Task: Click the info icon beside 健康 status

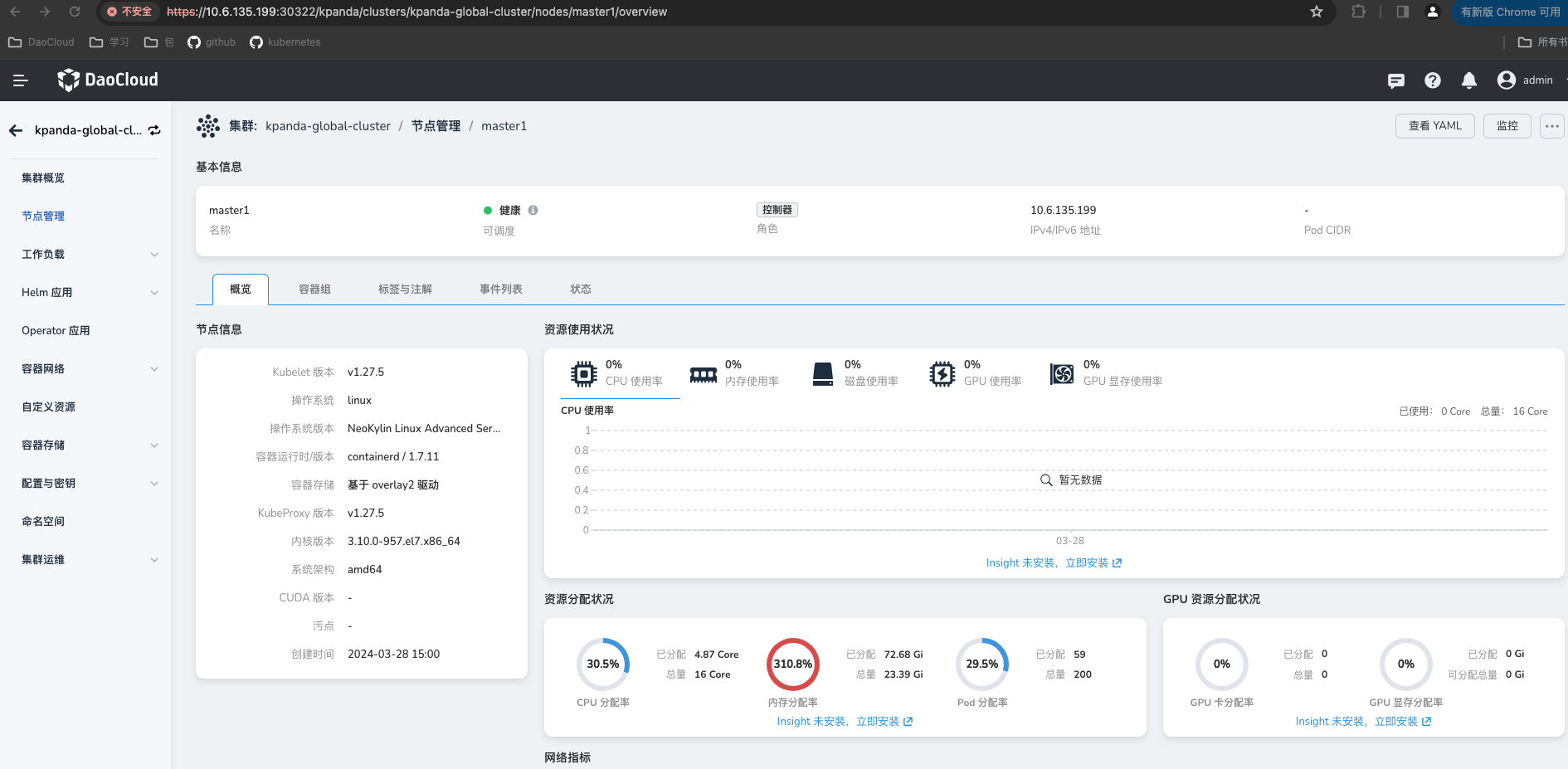Action: (533, 210)
